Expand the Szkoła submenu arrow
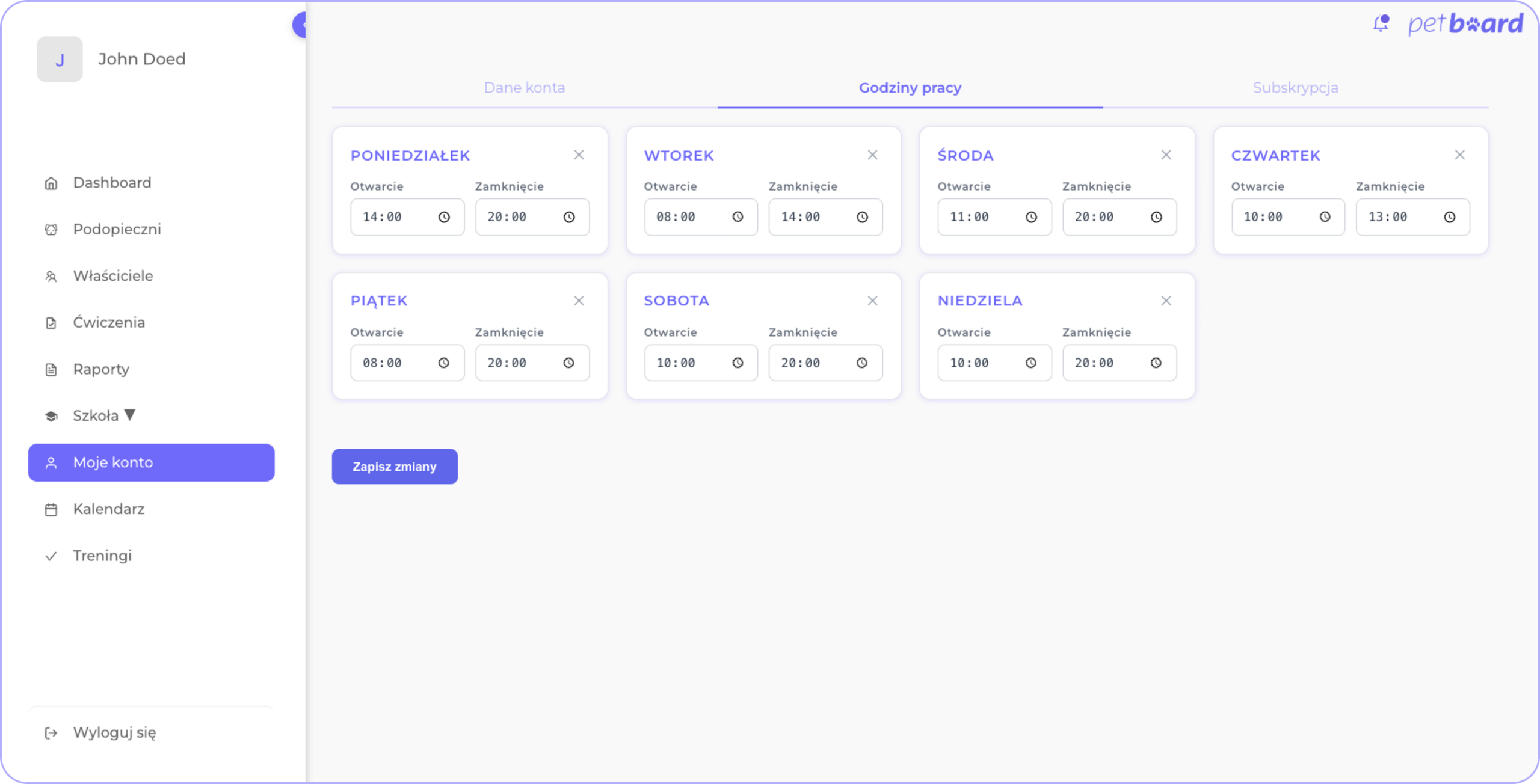 pos(130,415)
